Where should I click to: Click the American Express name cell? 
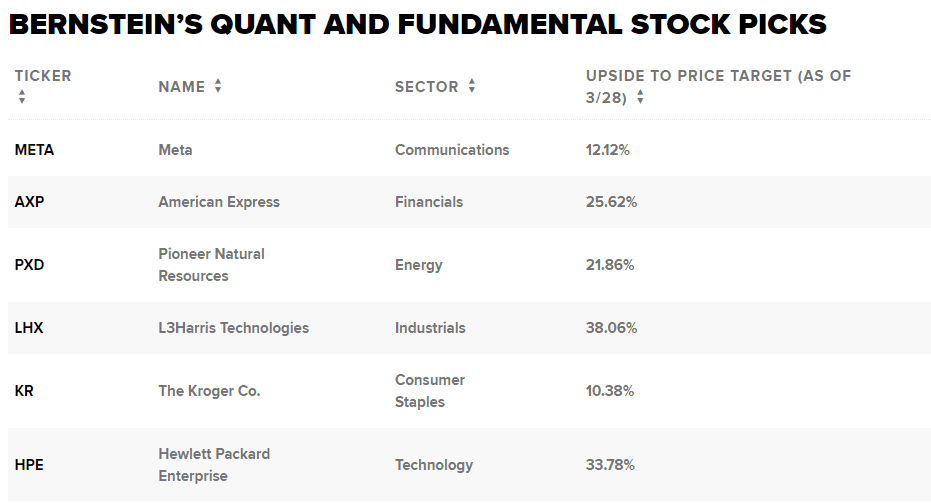(219, 202)
